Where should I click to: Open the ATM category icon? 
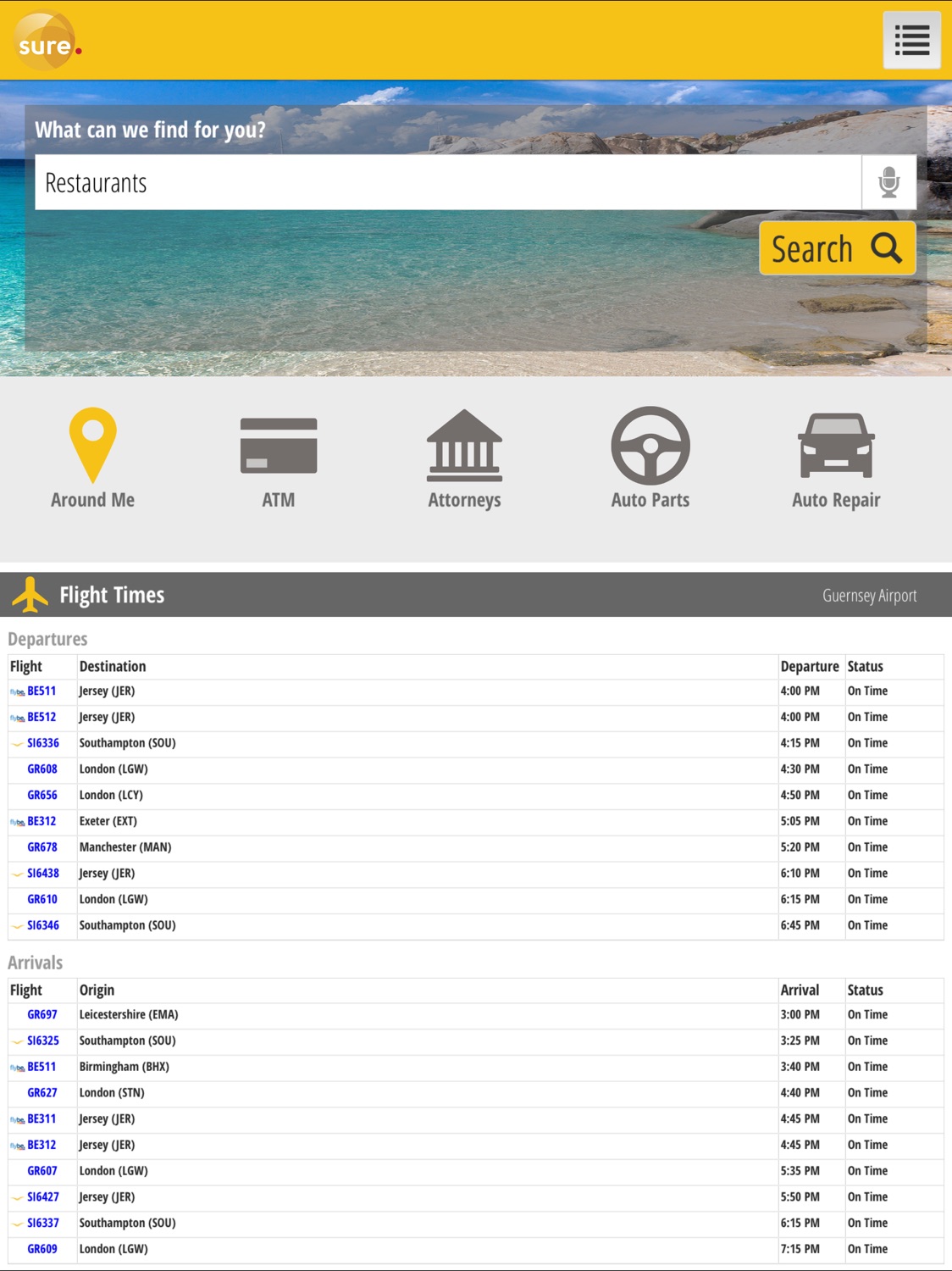tap(279, 446)
